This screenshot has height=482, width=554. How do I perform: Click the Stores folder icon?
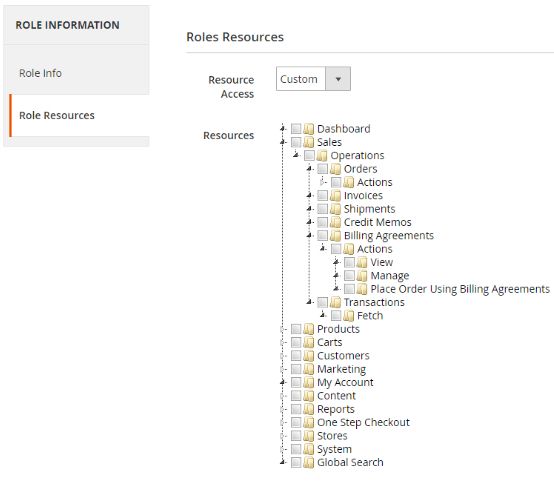point(308,436)
